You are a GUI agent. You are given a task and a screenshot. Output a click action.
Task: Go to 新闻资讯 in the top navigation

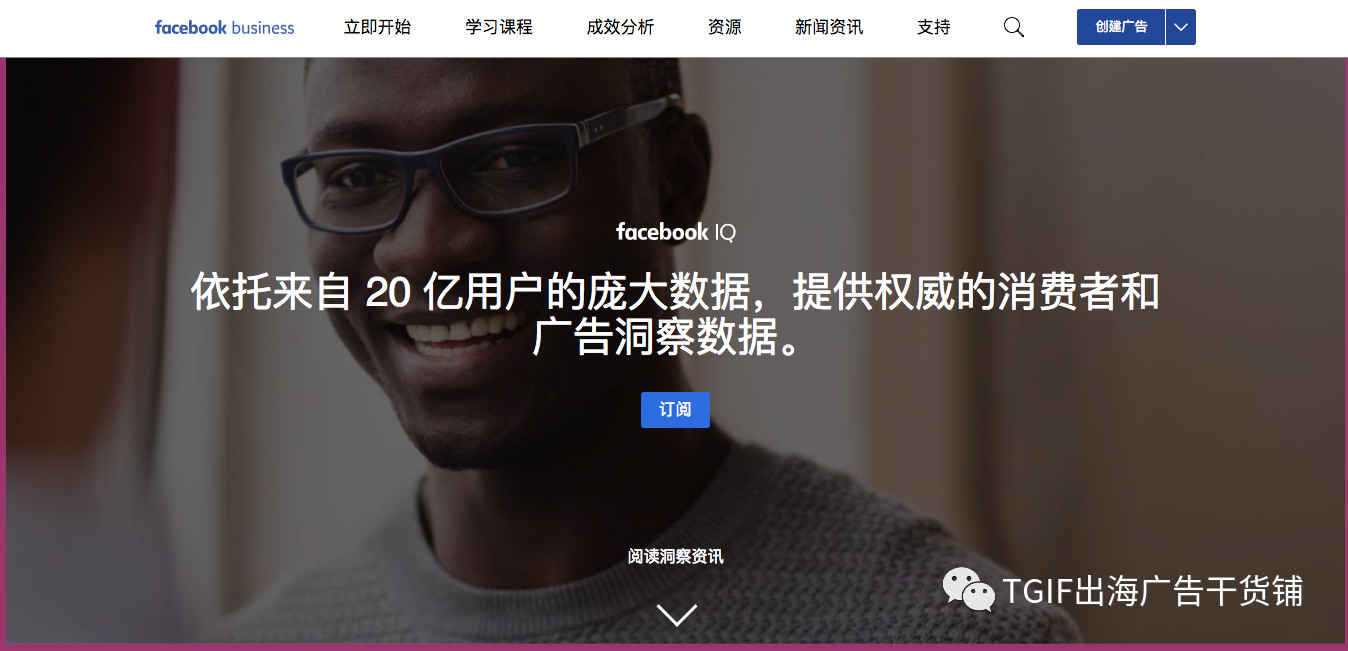click(x=829, y=28)
